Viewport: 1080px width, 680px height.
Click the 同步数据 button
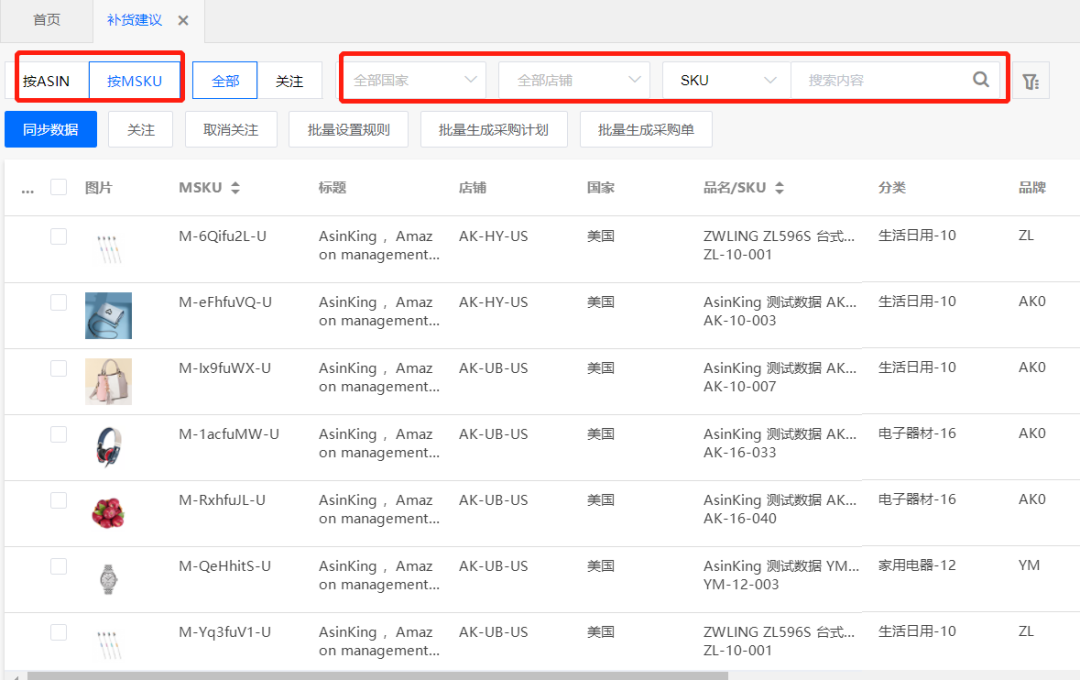(x=50, y=129)
